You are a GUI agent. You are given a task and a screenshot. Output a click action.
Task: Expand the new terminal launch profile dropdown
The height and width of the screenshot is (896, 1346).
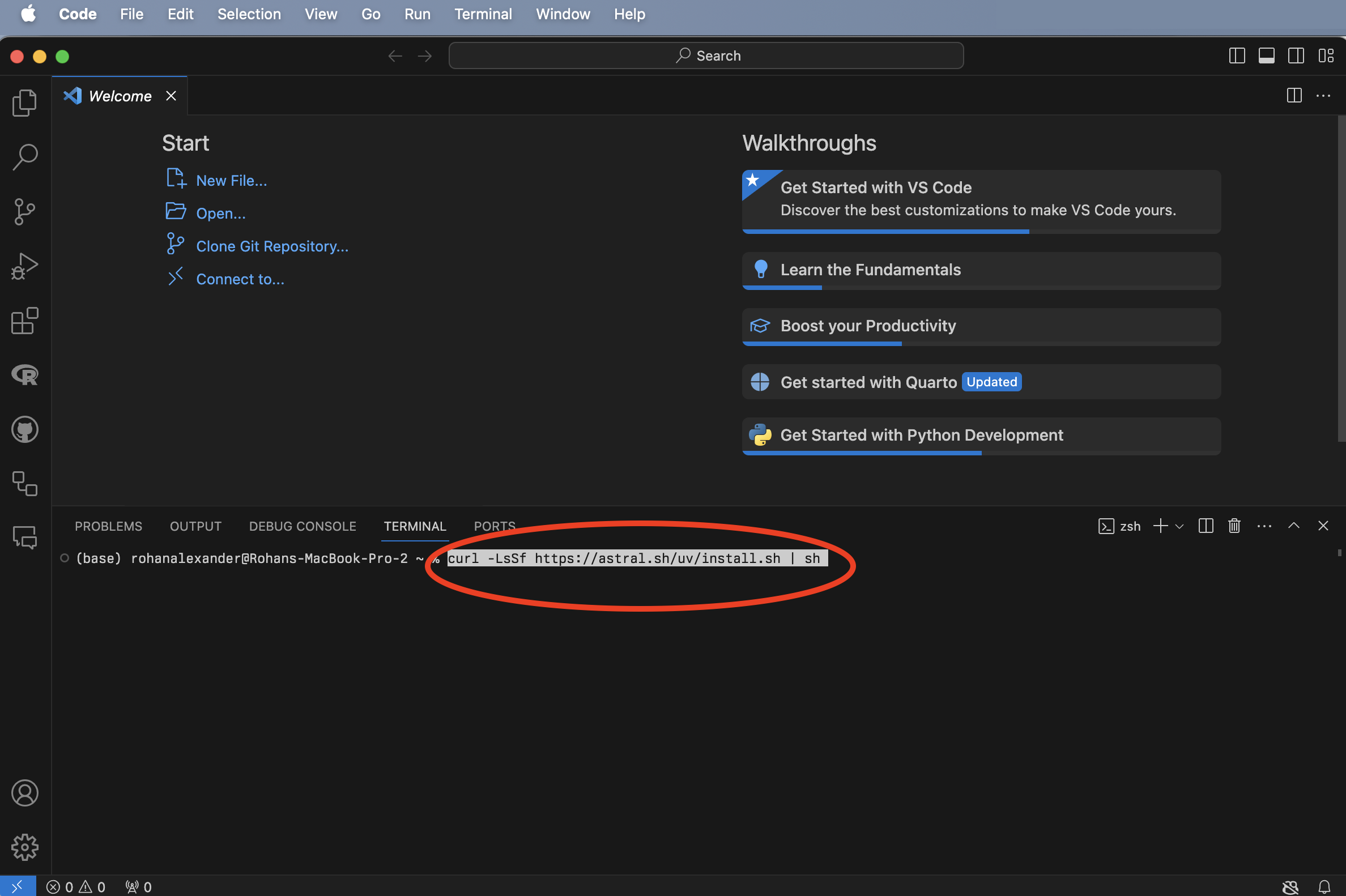coord(1179,526)
